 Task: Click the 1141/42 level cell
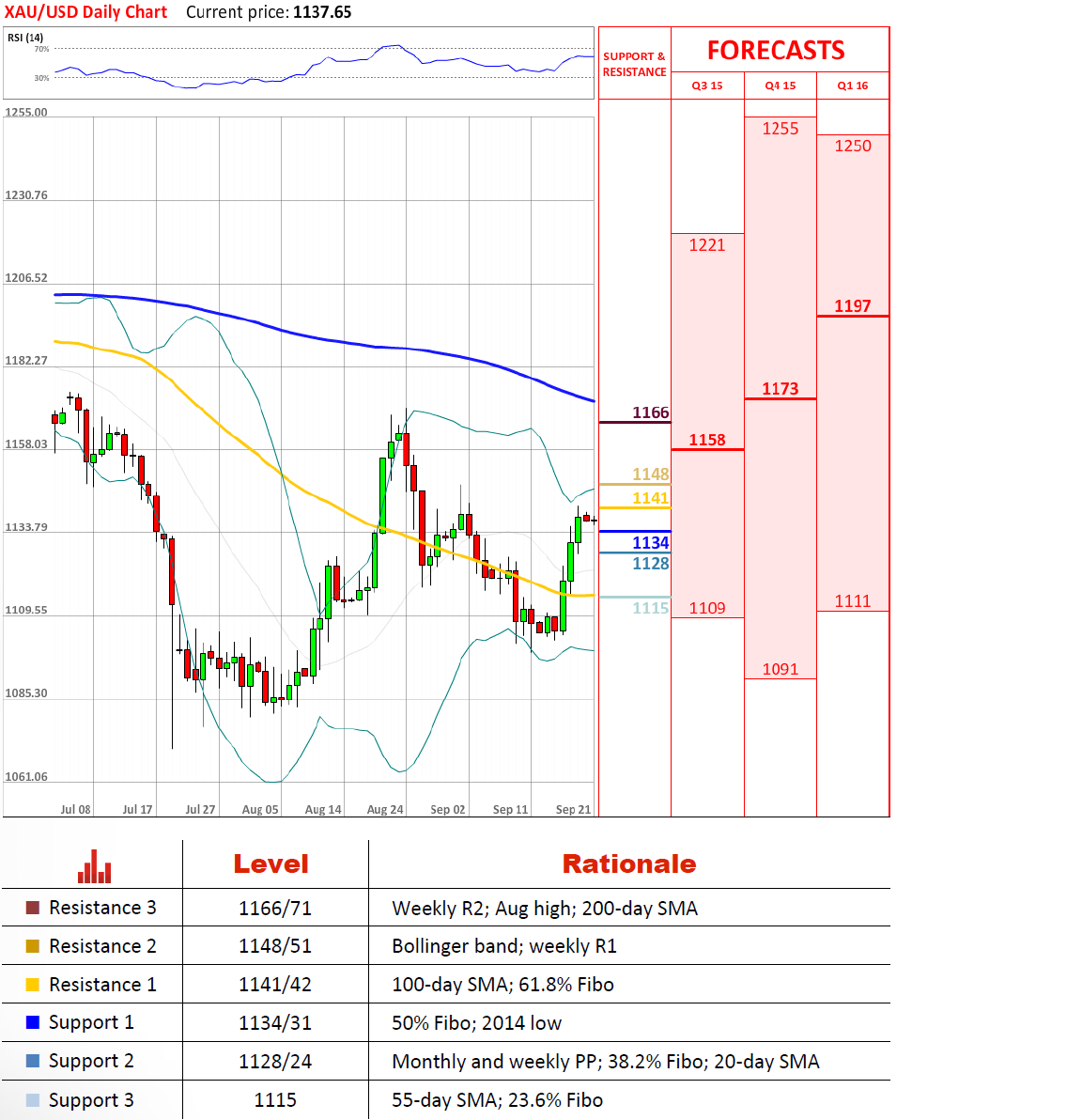(x=275, y=985)
